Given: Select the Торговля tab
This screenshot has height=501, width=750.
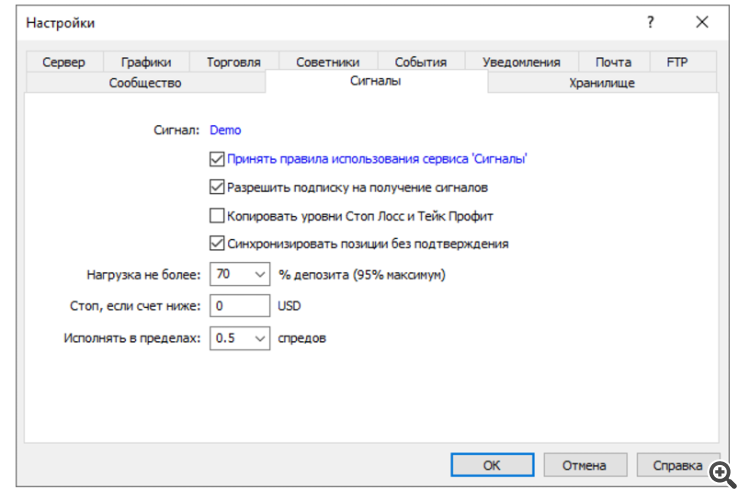Looking at the screenshot, I should [233, 62].
